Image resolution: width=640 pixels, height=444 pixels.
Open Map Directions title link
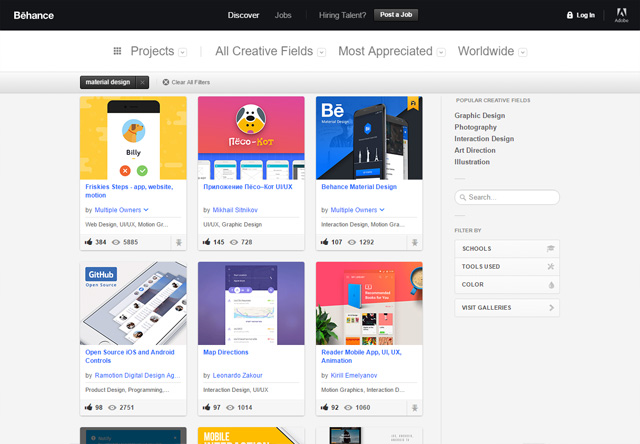(226, 352)
